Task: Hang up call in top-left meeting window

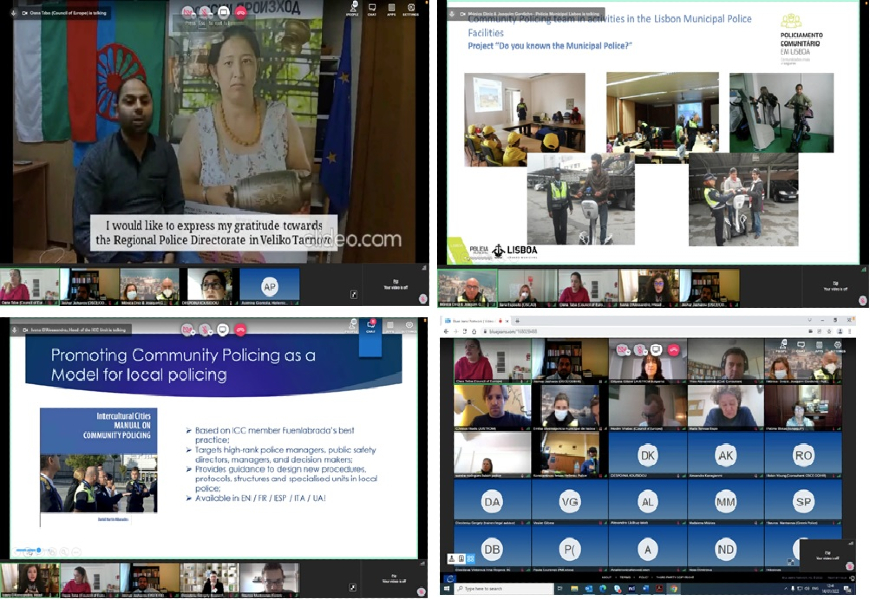Action: pyautogui.click(x=241, y=12)
